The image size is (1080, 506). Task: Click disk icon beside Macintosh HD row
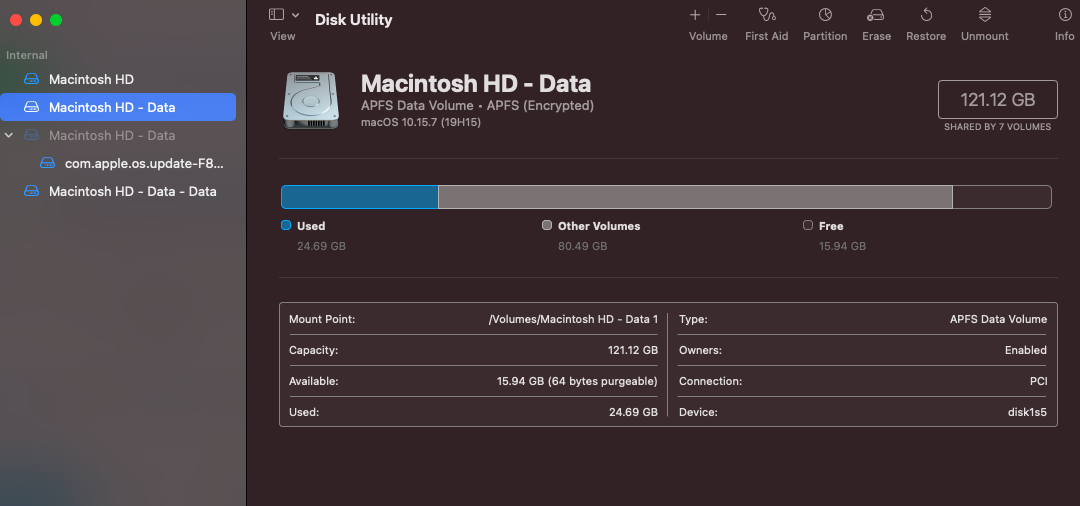tap(32, 79)
